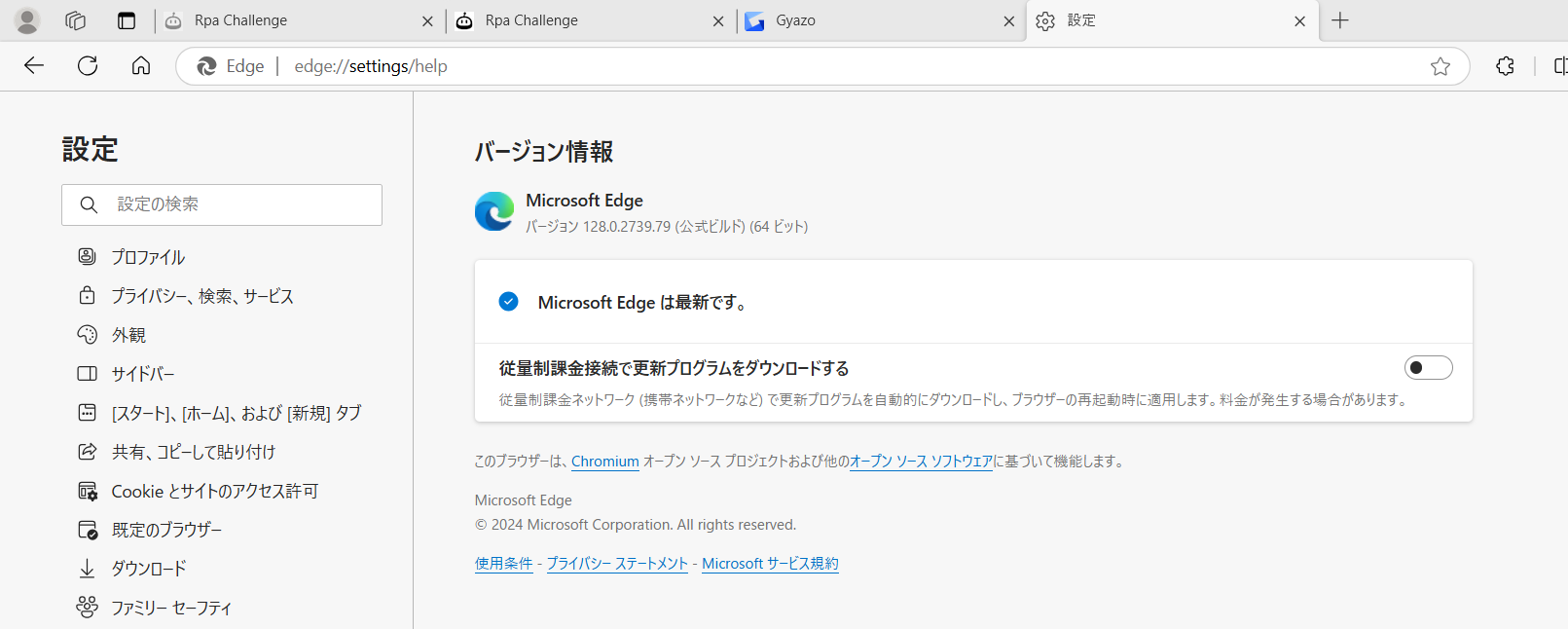
Task: Go to the home page icon
Action: click(141, 65)
